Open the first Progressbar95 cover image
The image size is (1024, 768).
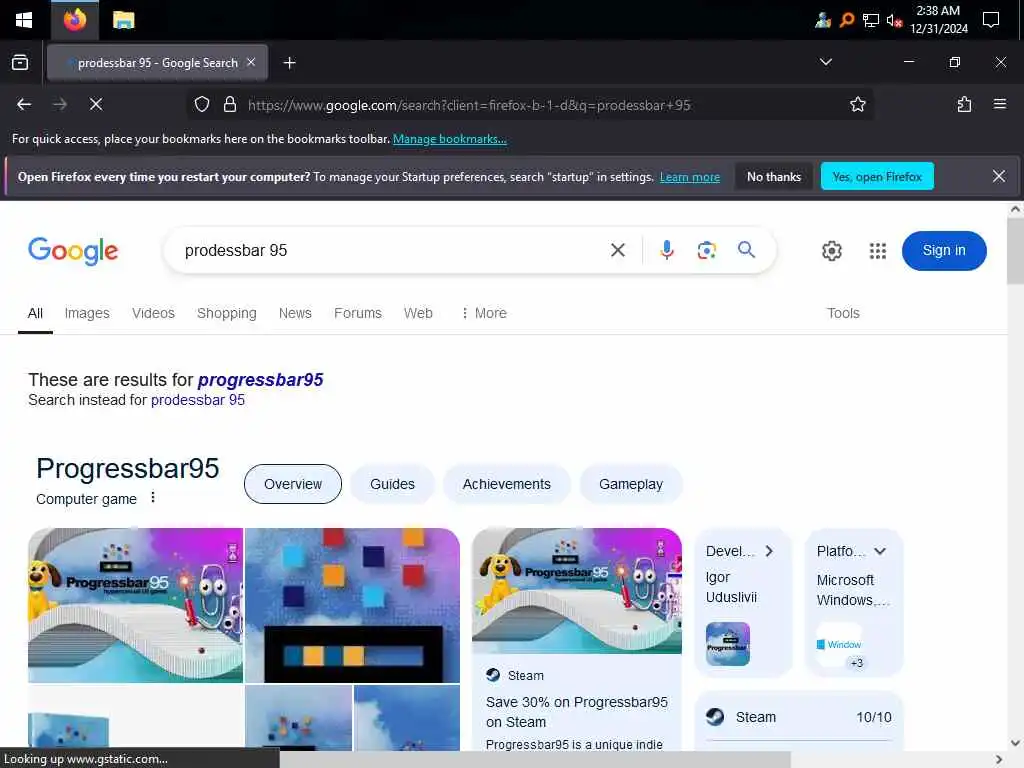pyautogui.click(x=135, y=605)
